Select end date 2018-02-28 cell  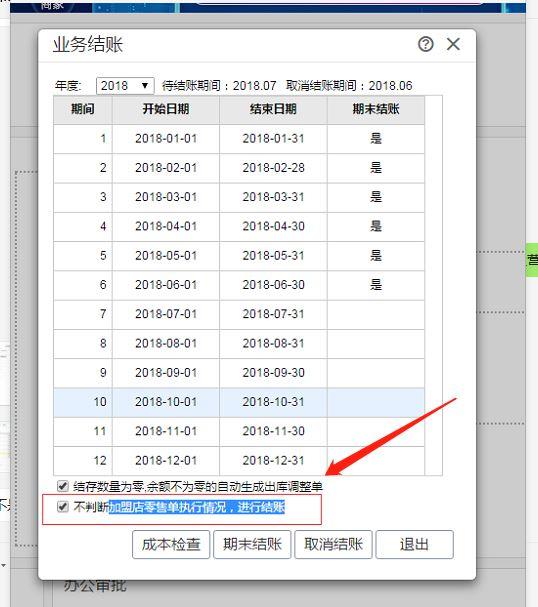pos(273,168)
